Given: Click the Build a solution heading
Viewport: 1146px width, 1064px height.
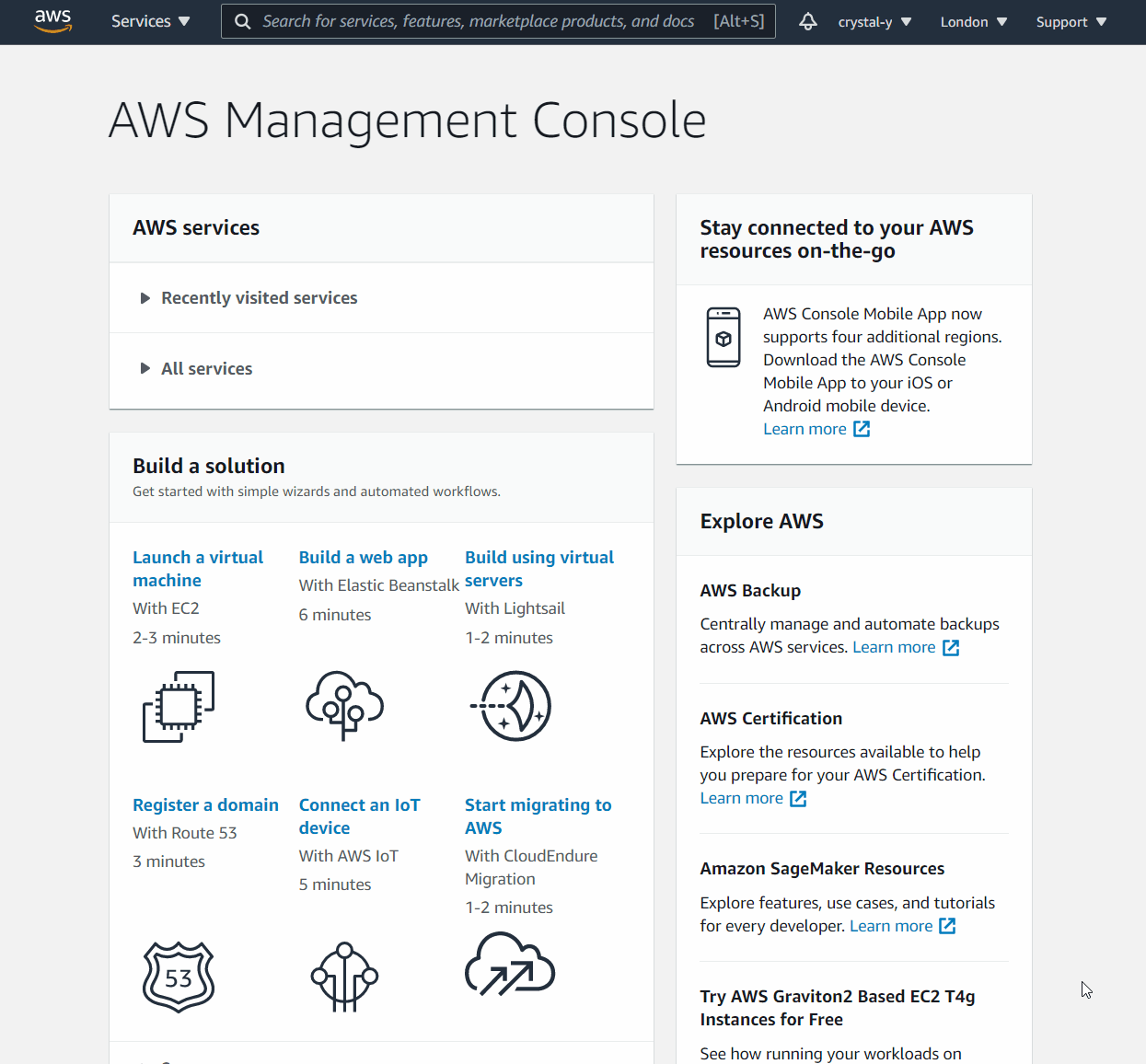Looking at the screenshot, I should pos(209,466).
